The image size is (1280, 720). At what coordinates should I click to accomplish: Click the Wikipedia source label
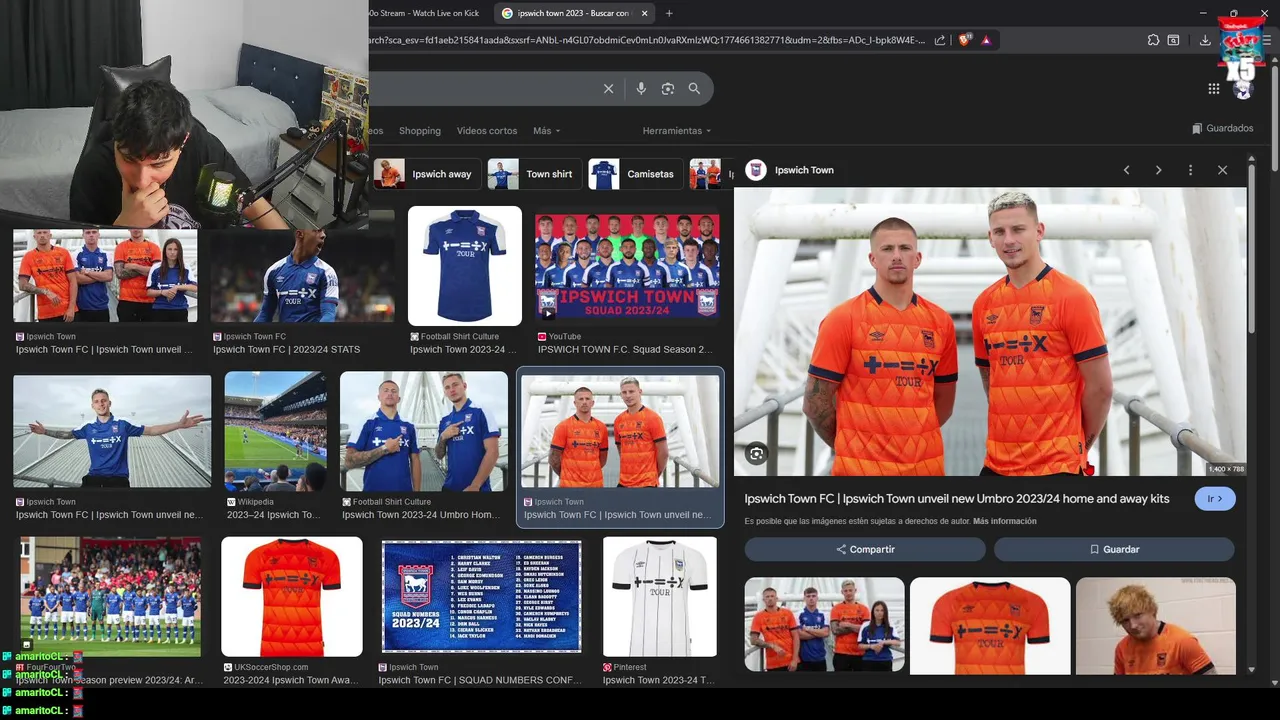tap(256, 502)
